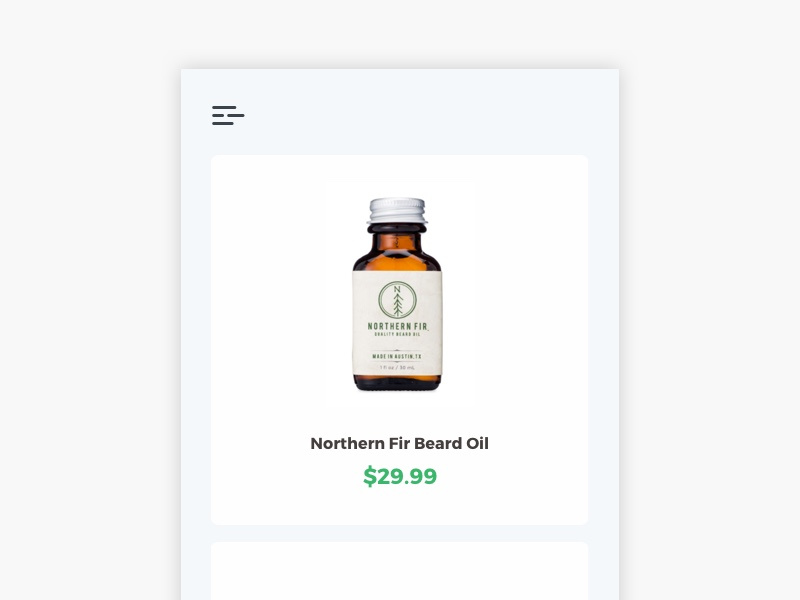Screen dimensions: 800x600
Task: Open the hamburger menu icon
Action: 228,115
